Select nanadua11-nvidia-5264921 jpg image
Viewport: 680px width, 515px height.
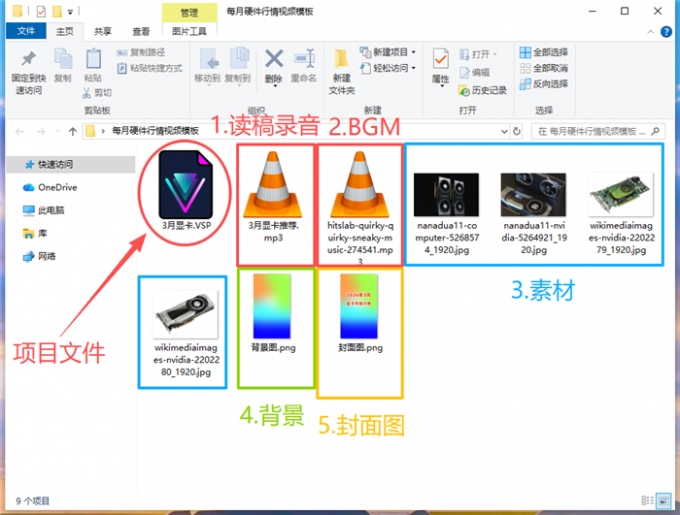coord(534,212)
